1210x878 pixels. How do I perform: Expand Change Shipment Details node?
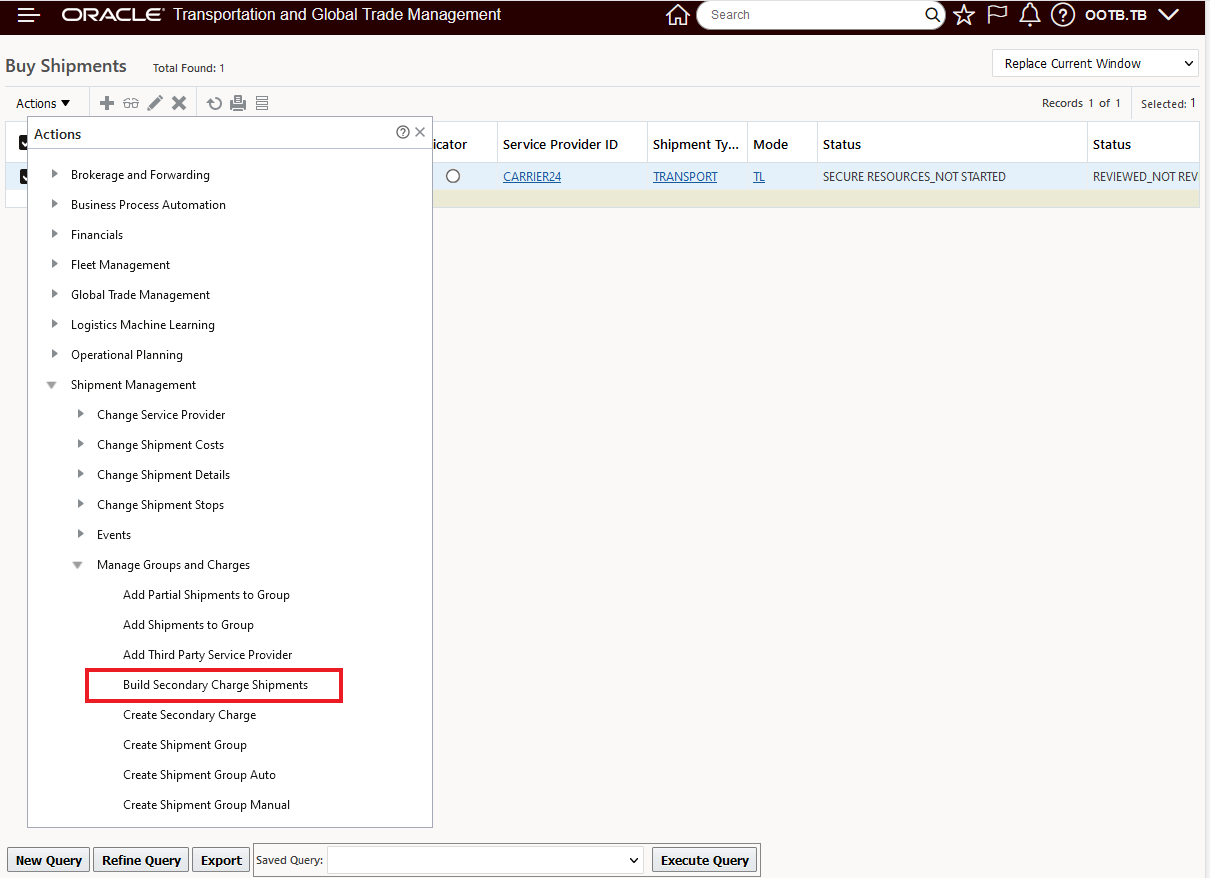pyautogui.click(x=81, y=474)
